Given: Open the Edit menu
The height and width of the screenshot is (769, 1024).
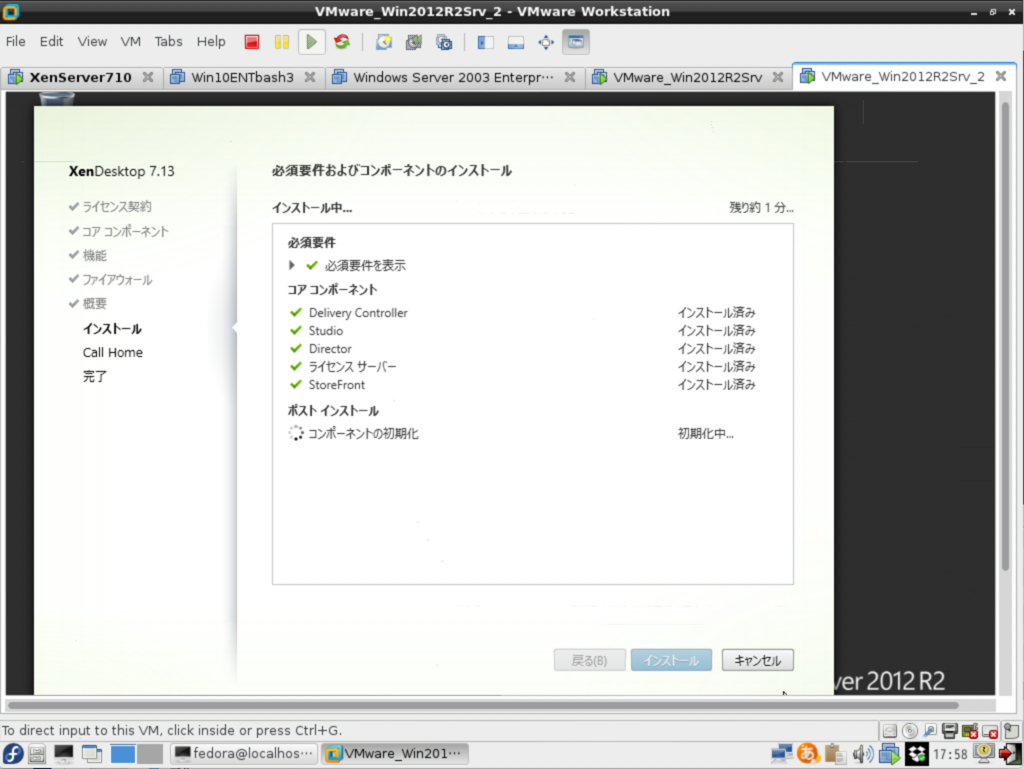Looking at the screenshot, I should coord(51,42).
